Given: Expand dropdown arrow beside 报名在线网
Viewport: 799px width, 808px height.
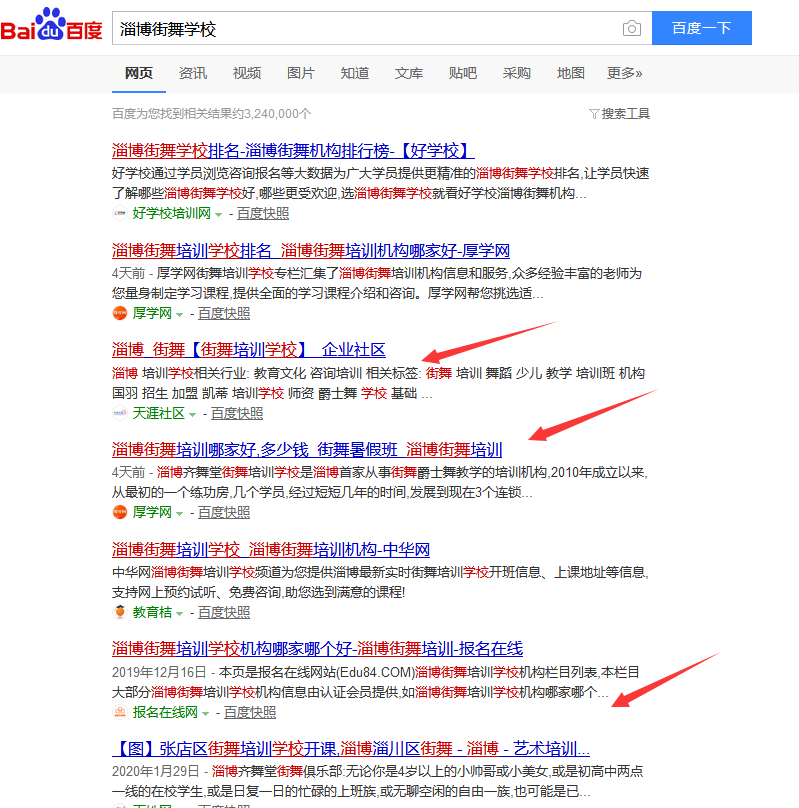Looking at the screenshot, I should (x=205, y=714).
